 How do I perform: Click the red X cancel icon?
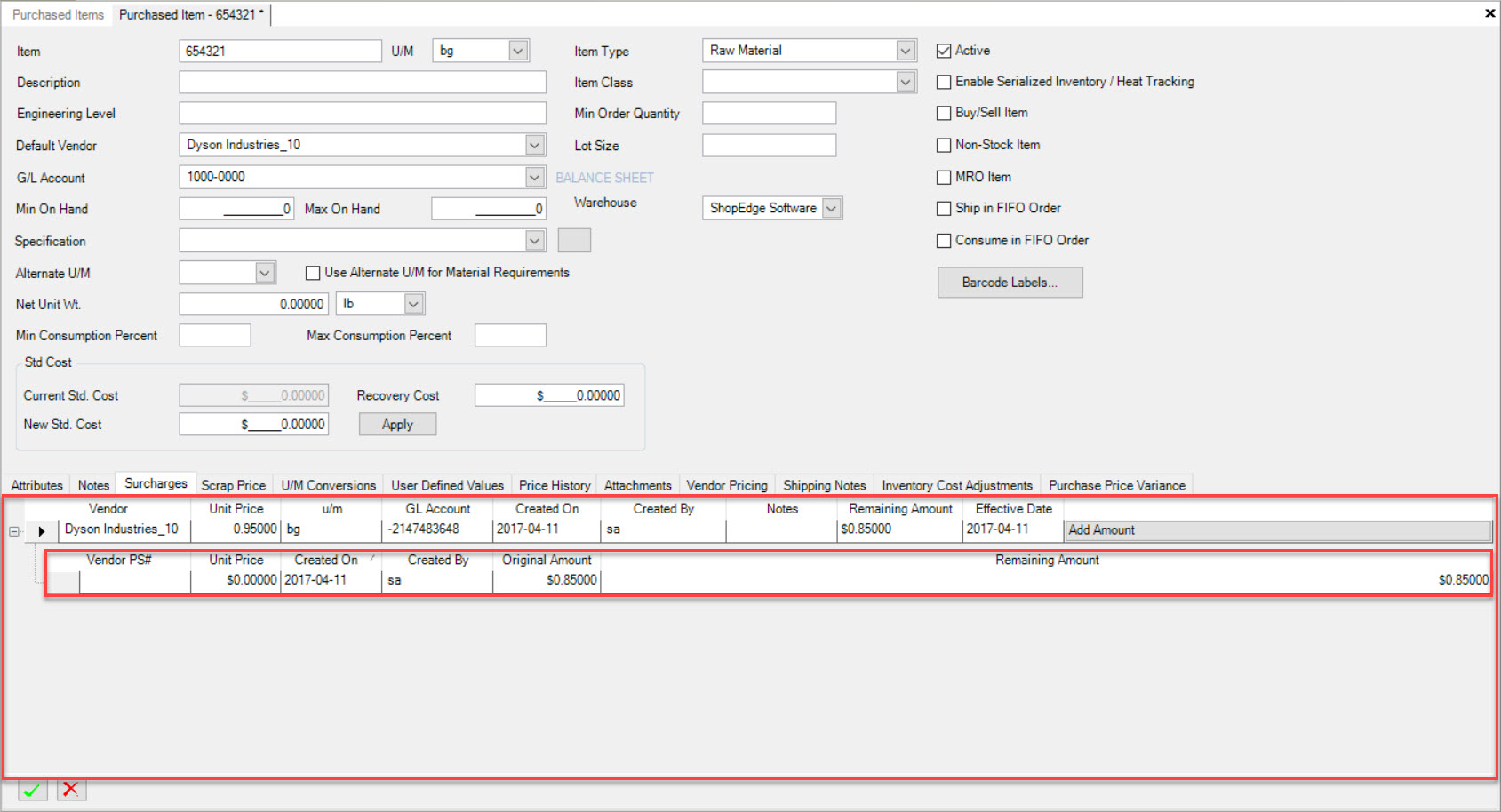click(x=71, y=789)
